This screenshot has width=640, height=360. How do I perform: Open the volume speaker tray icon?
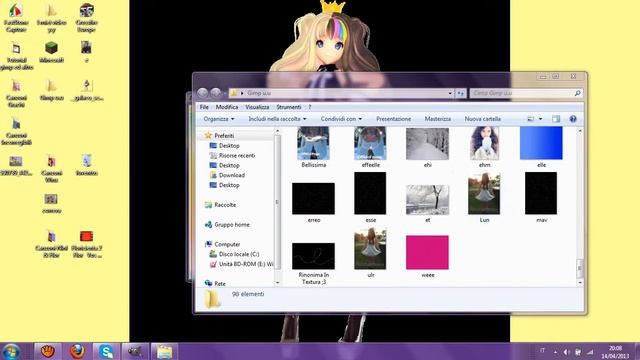tap(566, 352)
